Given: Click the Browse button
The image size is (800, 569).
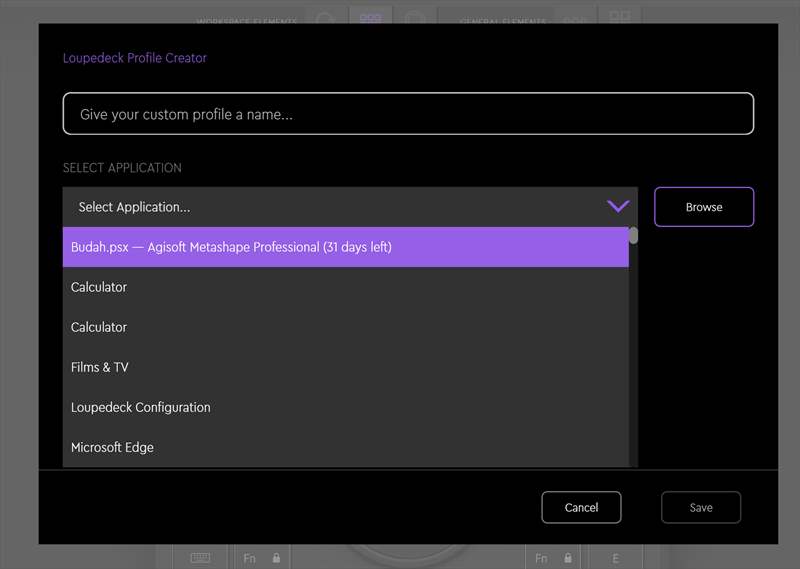Looking at the screenshot, I should pyautogui.click(x=704, y=207).
